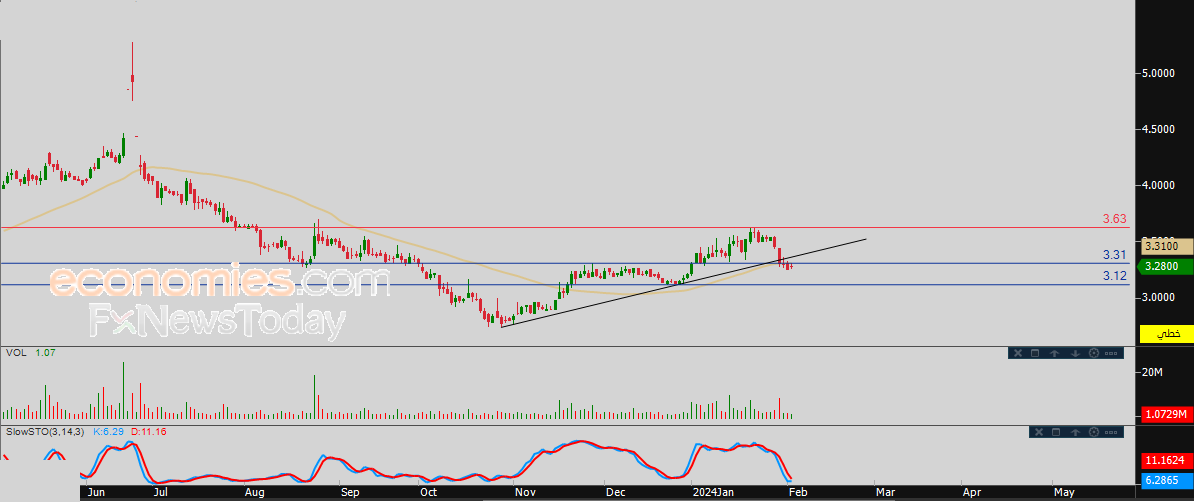The width and height of the screenshot is (1194, 502).
Task: Move the VOL panel down
Action: pyautogui.click(x=1074, y=353)
